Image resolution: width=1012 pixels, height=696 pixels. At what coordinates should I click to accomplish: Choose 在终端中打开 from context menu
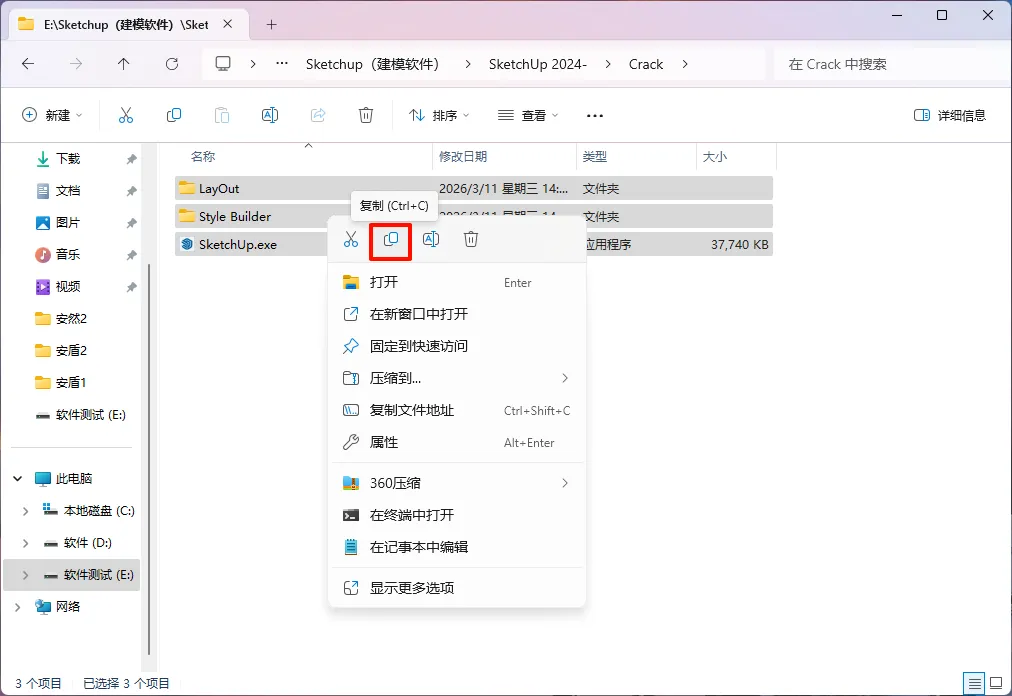tap(457, 515)
